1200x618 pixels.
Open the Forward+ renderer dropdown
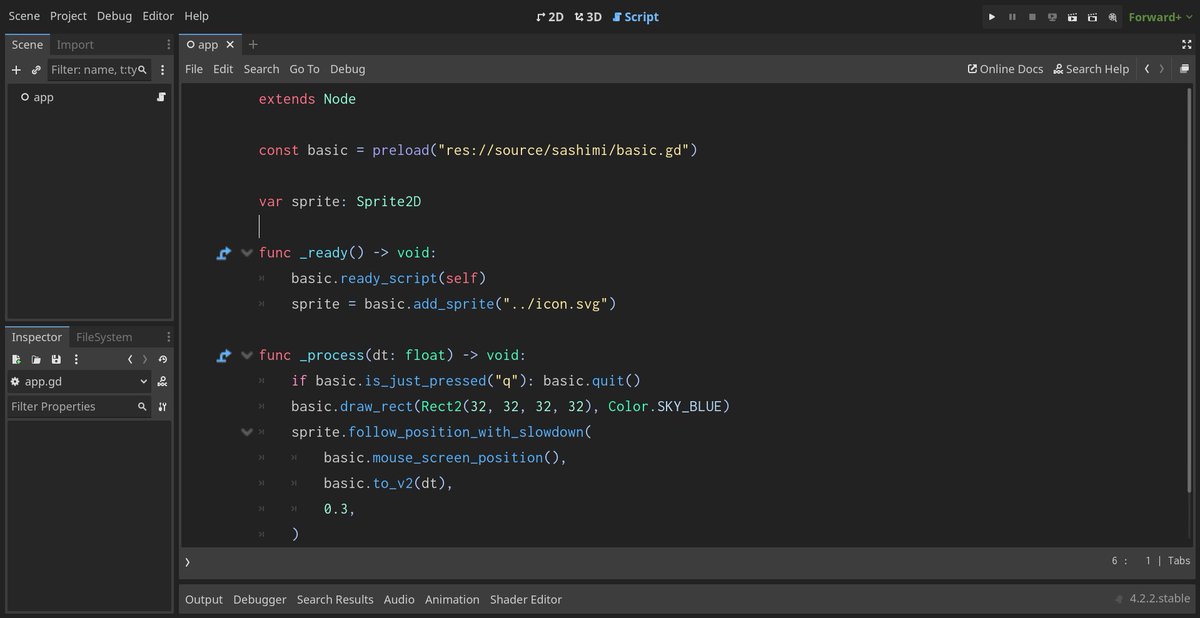1159,17
